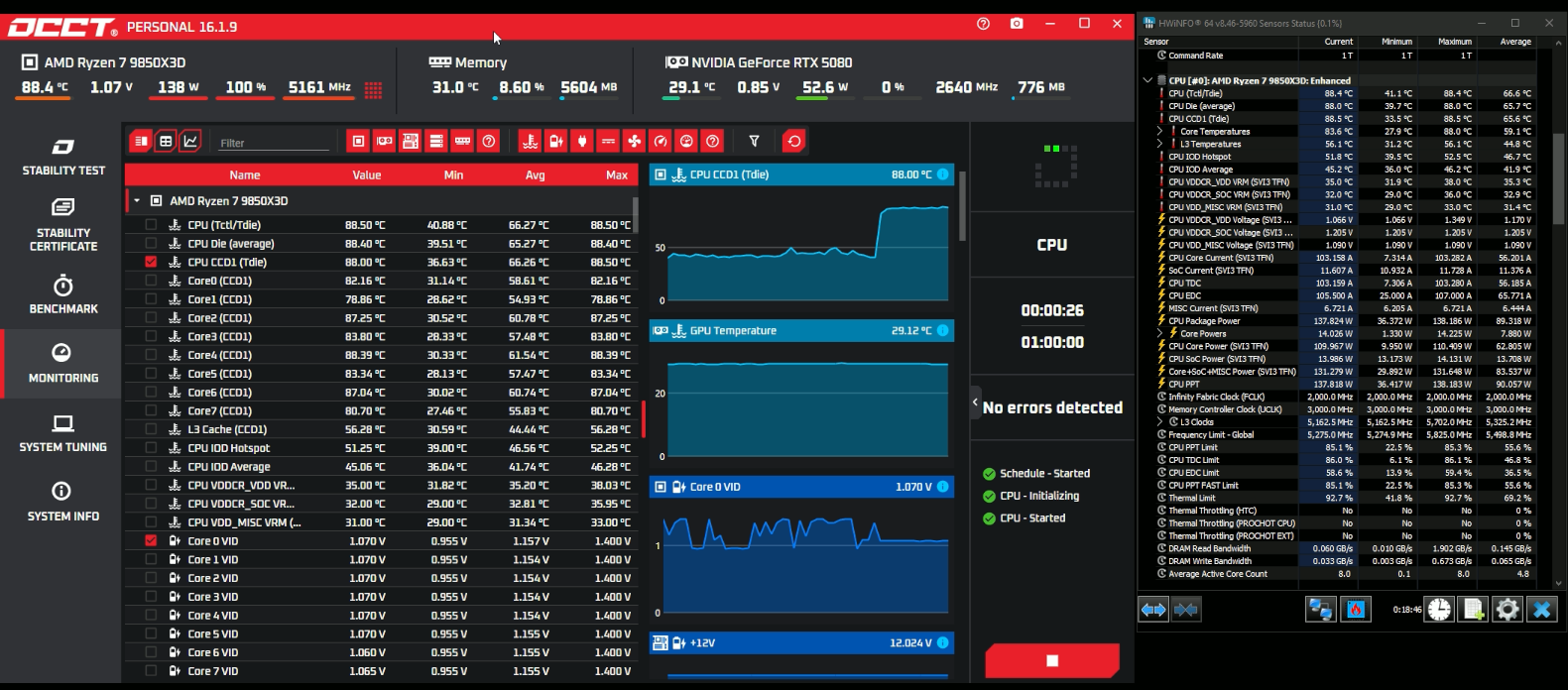Click info icon on GPU Temperature graph
1568x690 pixels.
pyautogui.click(x=942, y=331)
